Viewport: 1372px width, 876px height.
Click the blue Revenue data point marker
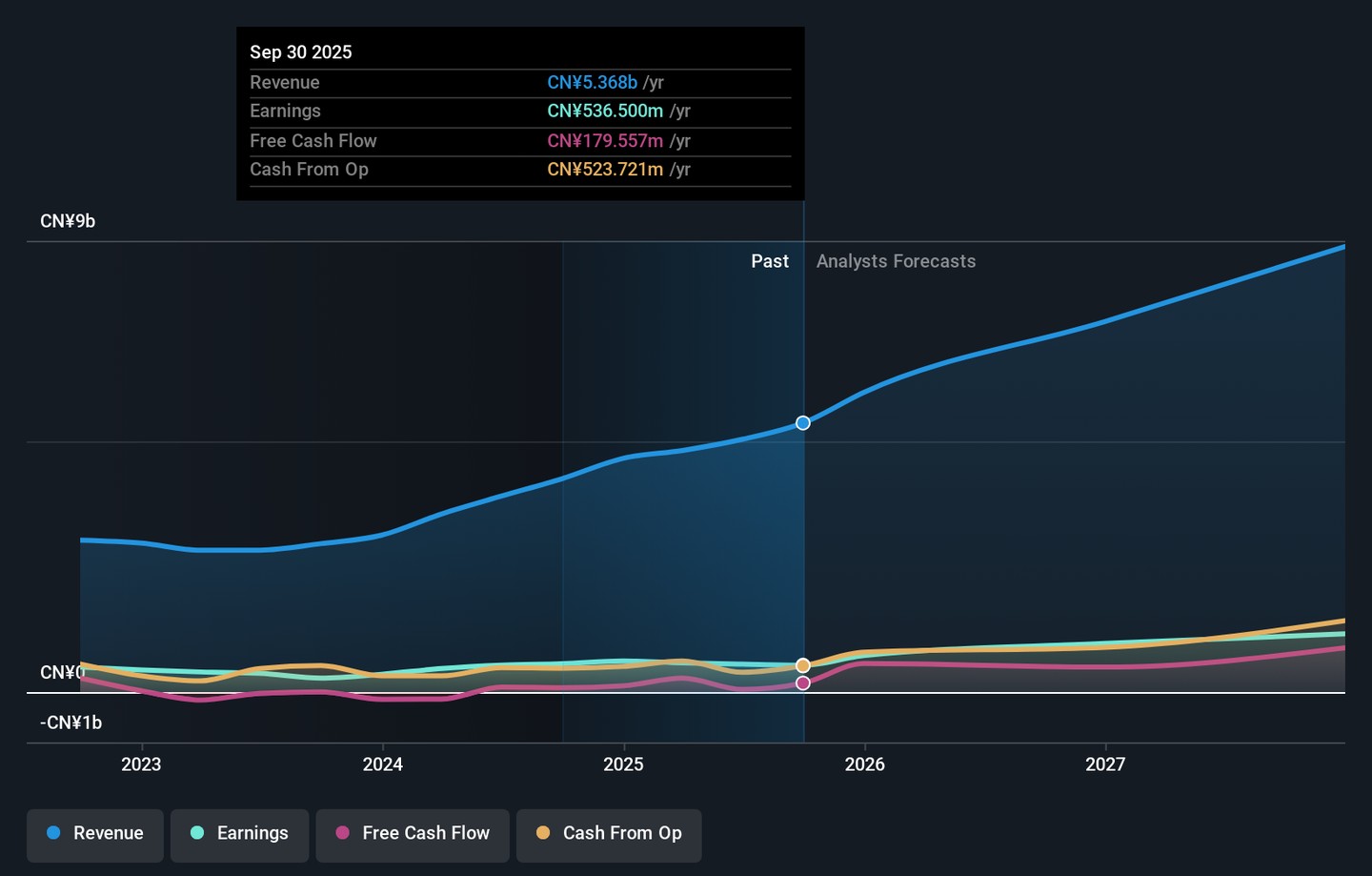803,423
